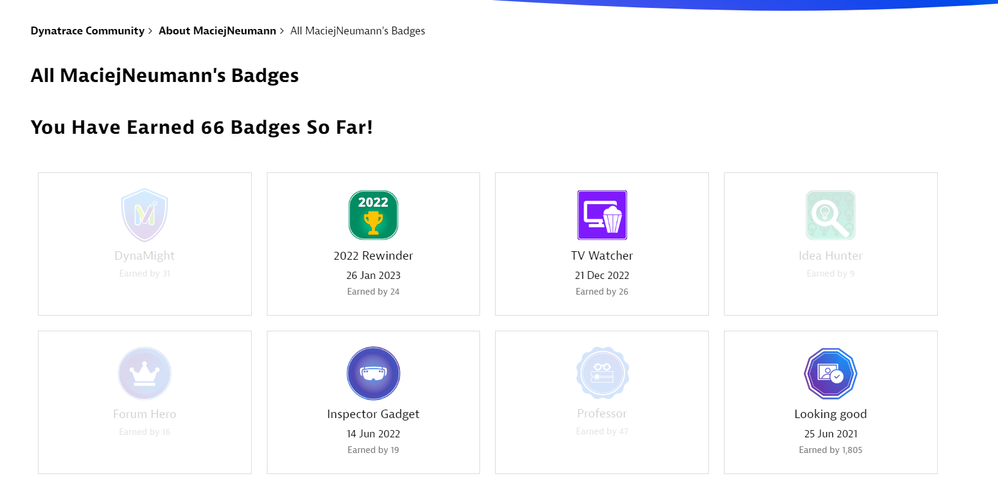Click the 2022 Rewinder trophy badge icon
This screenshot has height=485, width=998.
pyautogui.click(x=373, y=215)
